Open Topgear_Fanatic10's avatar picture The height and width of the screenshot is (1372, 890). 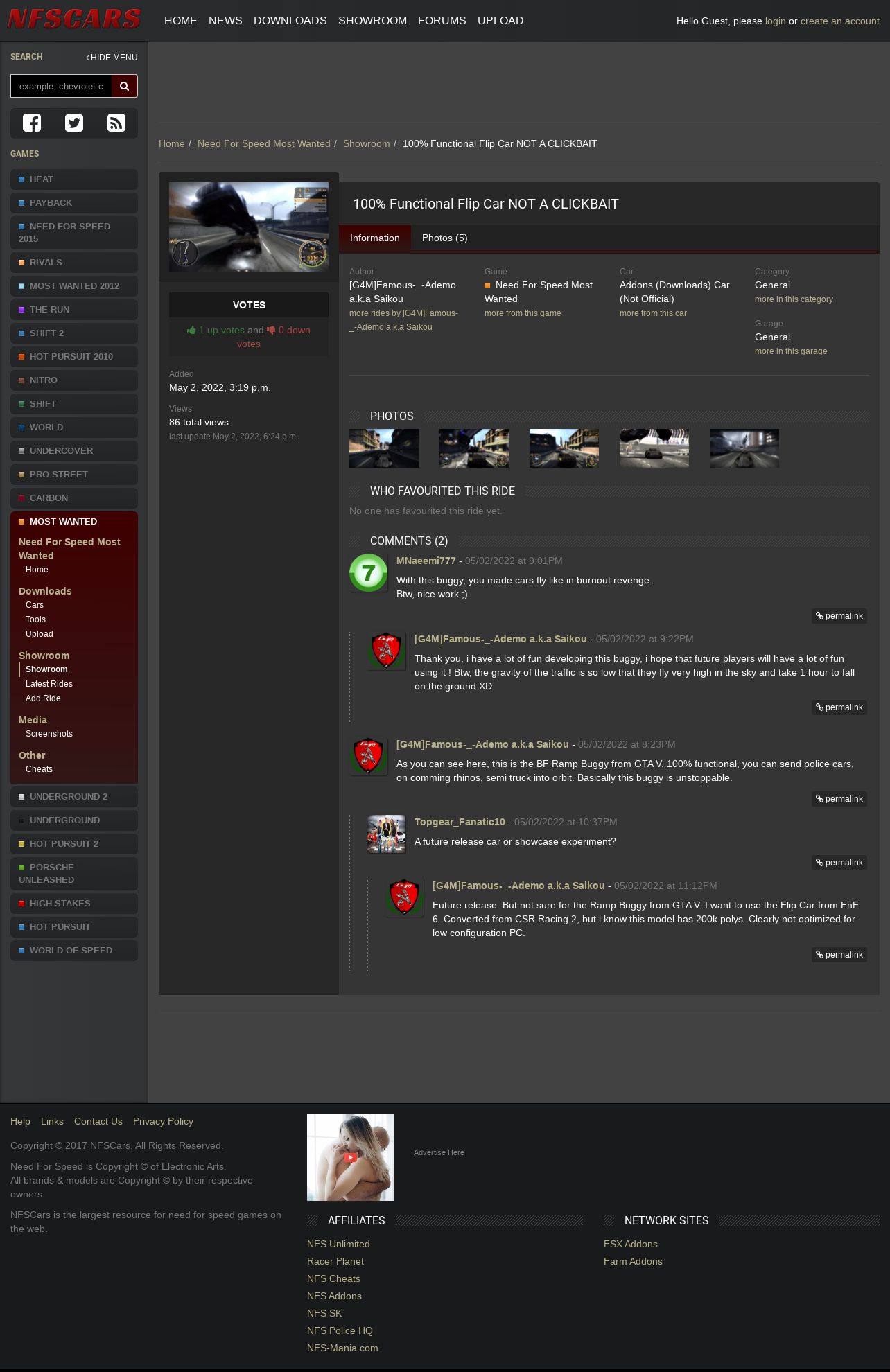[x=386, y=834]
